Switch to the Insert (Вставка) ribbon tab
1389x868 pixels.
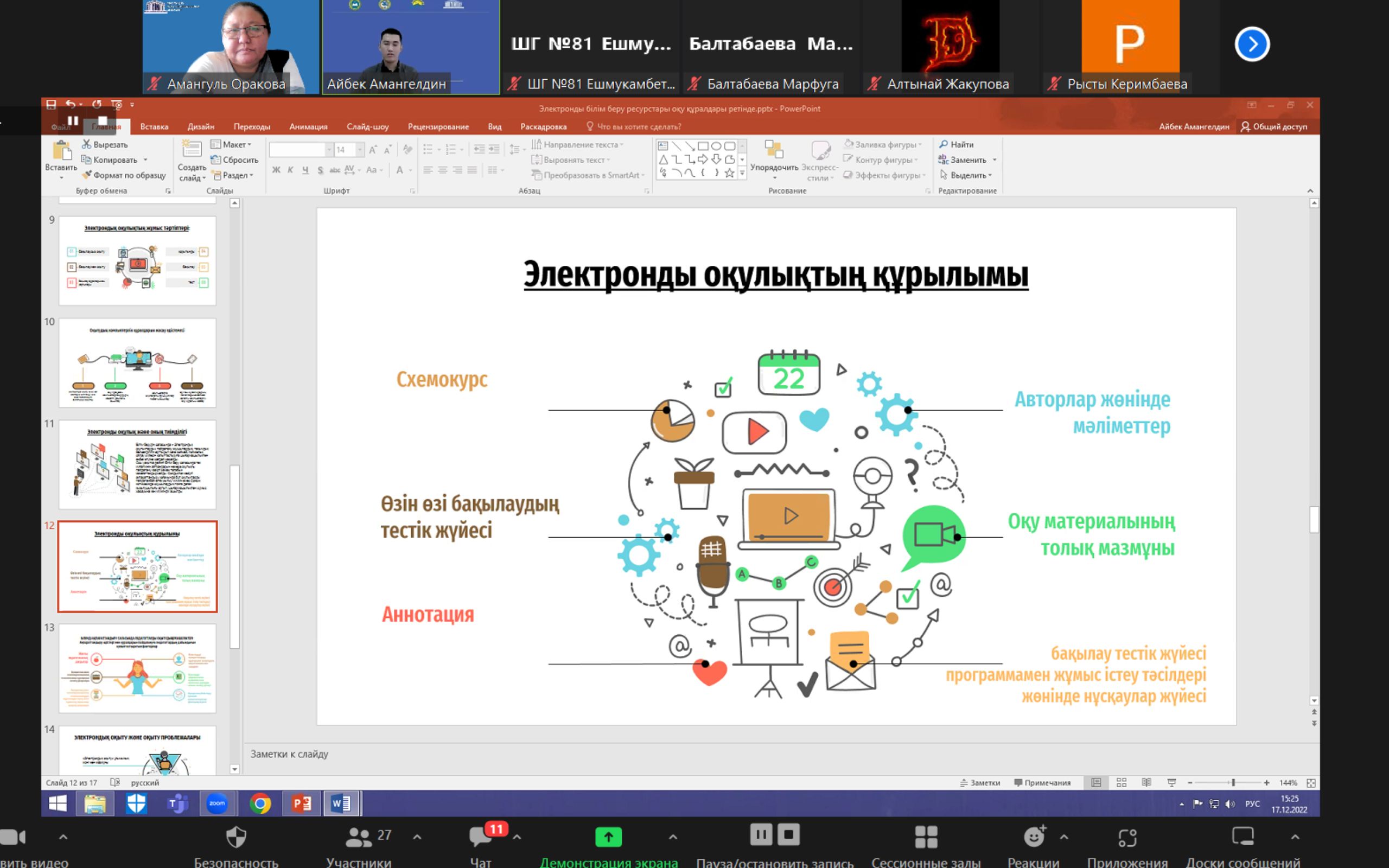[155, 126]
